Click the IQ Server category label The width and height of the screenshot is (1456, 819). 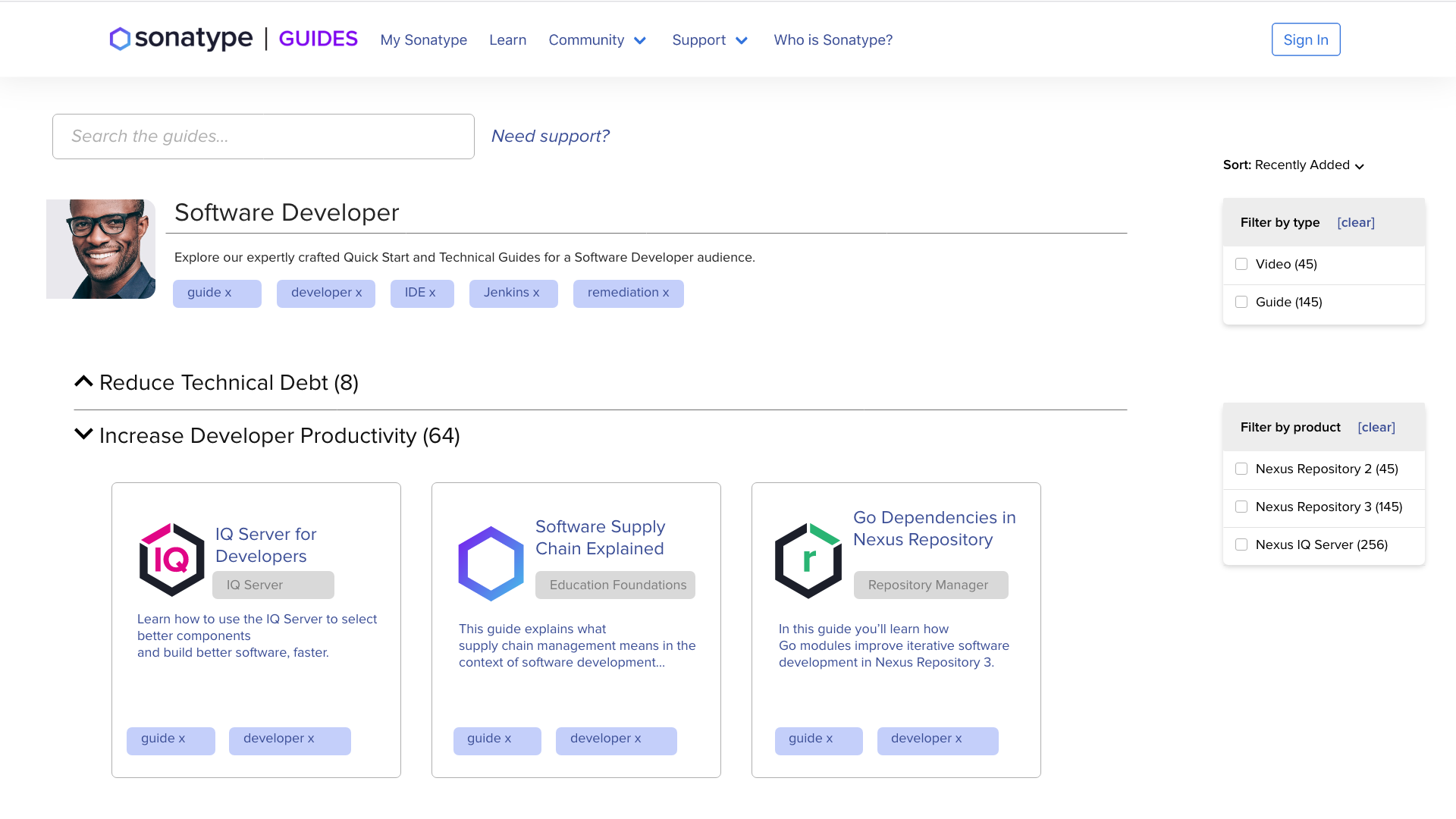coord(273,585)
